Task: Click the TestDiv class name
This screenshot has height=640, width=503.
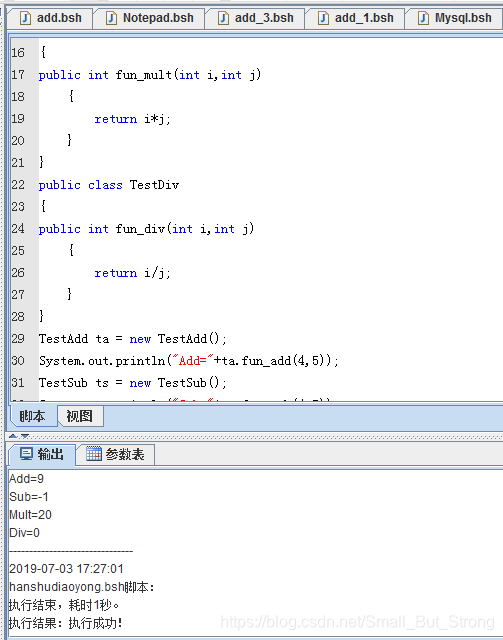Action: (154, 185)
